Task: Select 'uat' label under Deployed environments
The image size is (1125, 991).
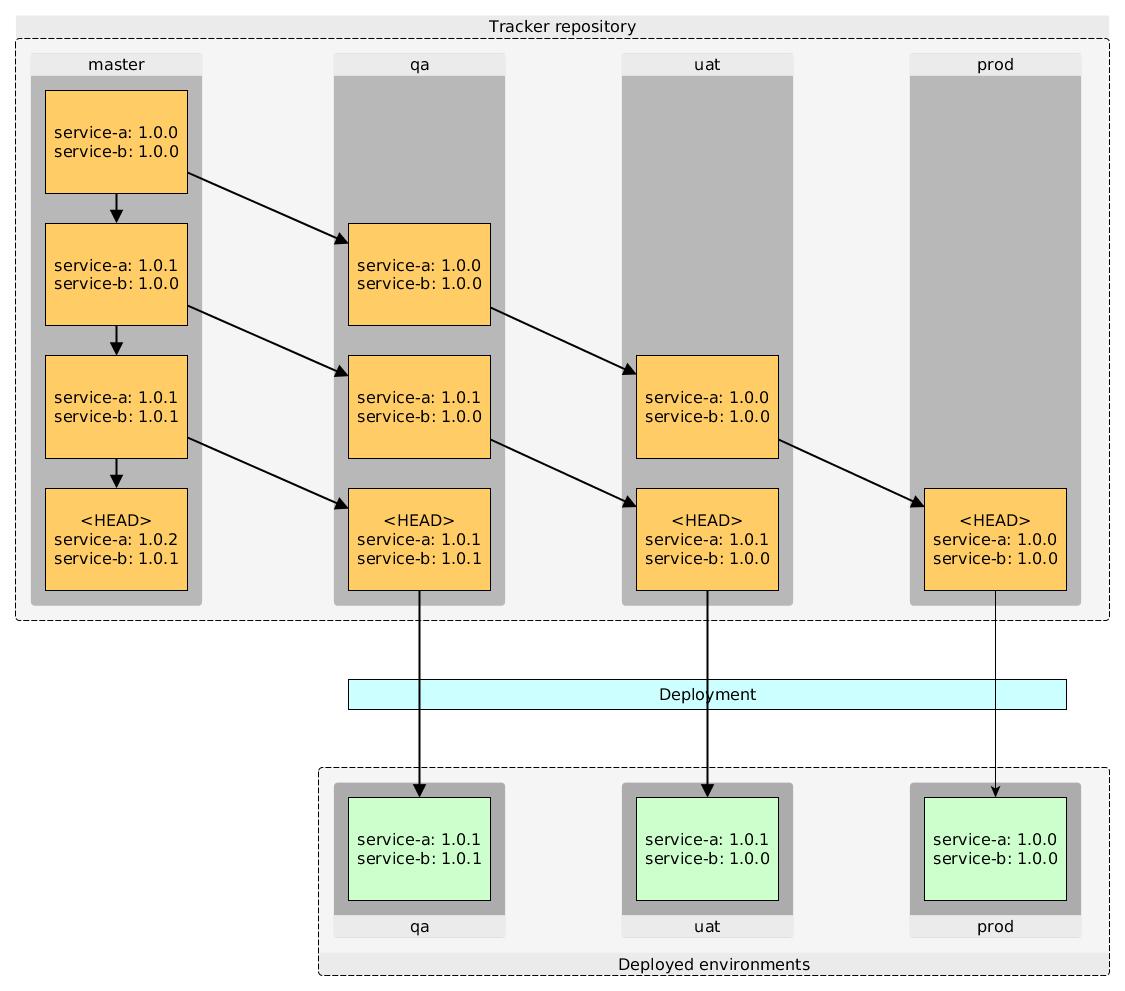Action: pyautogui.click(x=707, y=926)
